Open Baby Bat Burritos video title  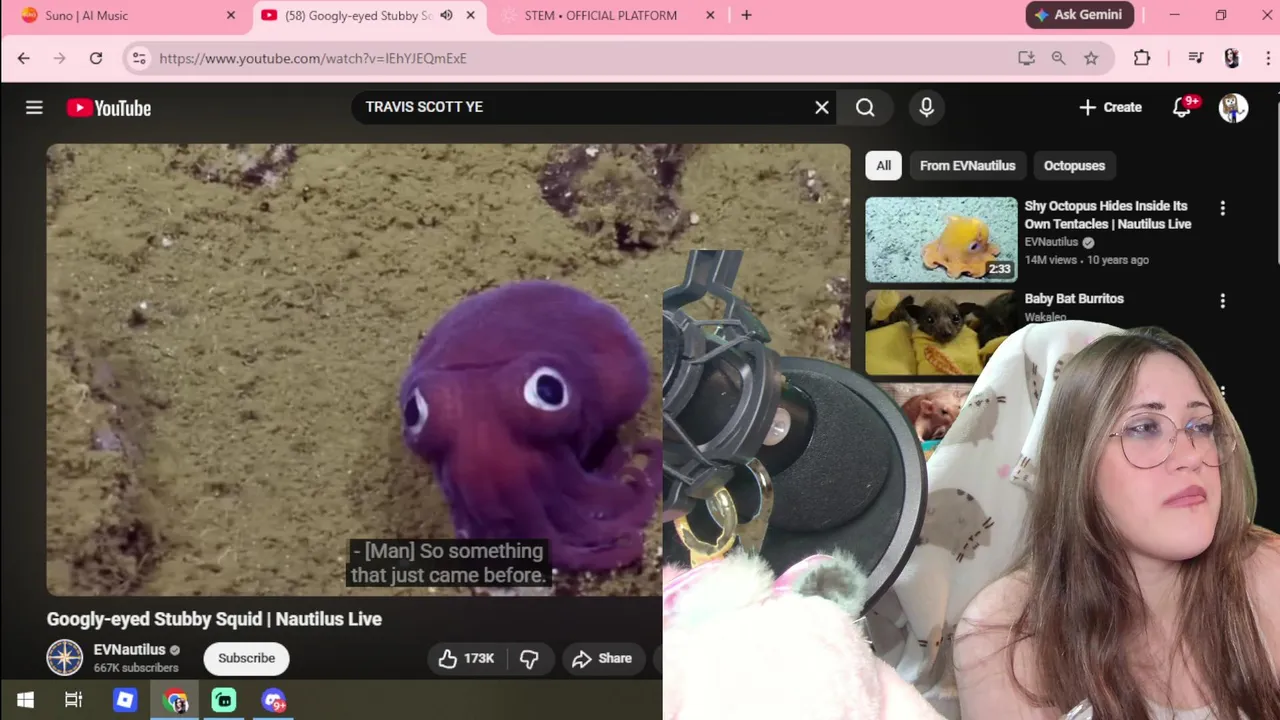point(1074,298)
